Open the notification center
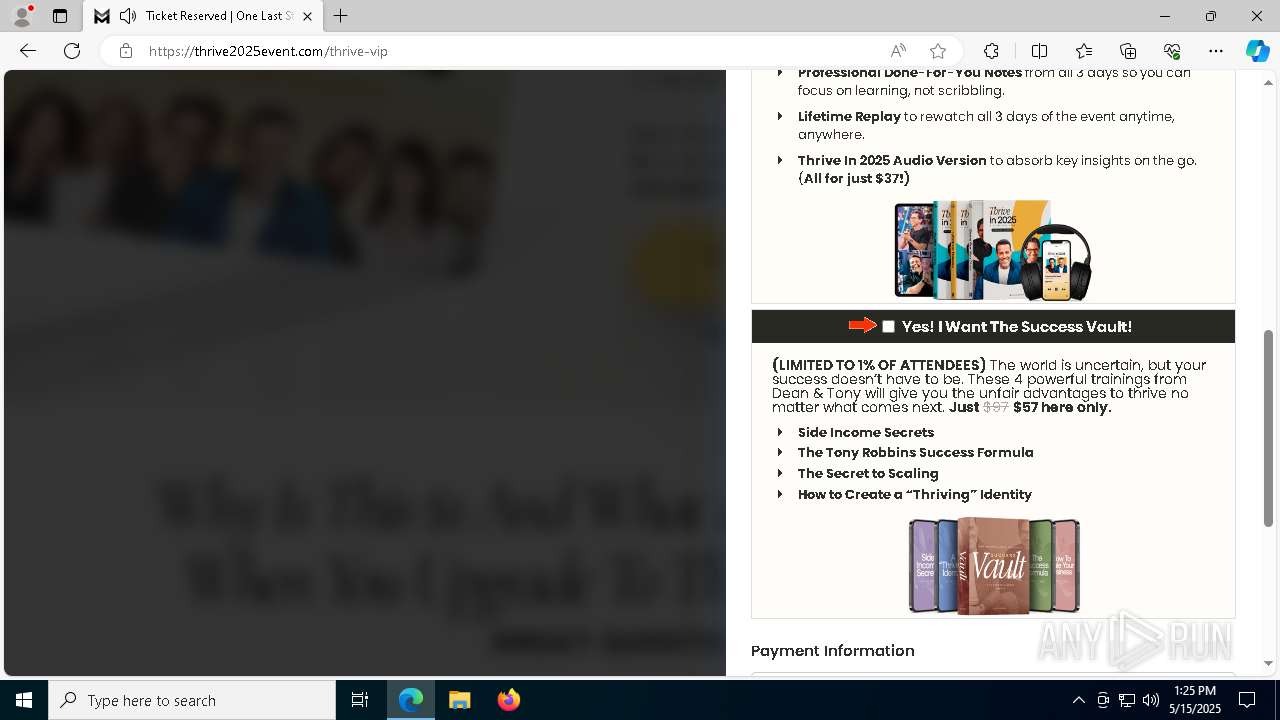1280x720 pixels. click(x=1247, y=700)
